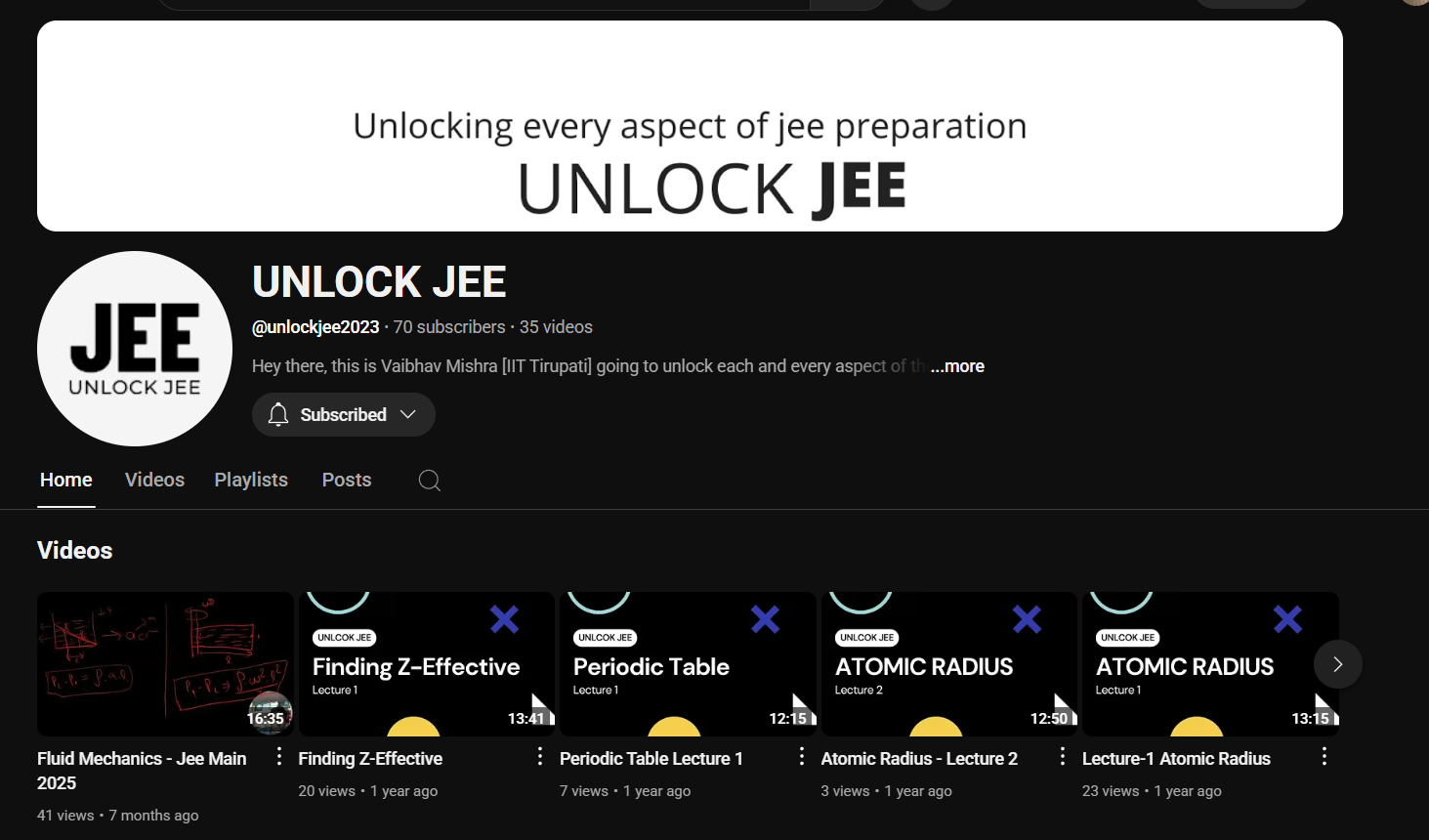Viewport: 1429px width, 840px height.
Task: Open more options for Lecture-1 Atomic Radius
Action: tap(1324, 756)
